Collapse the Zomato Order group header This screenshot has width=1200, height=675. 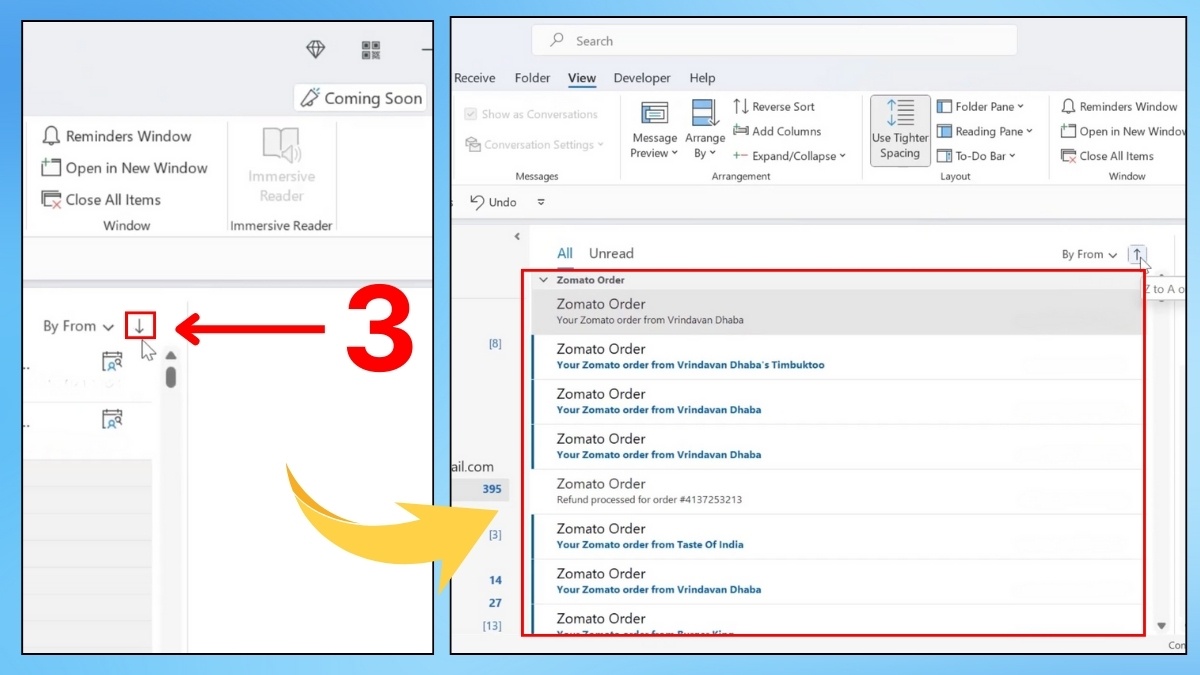(x=544, y=280)
